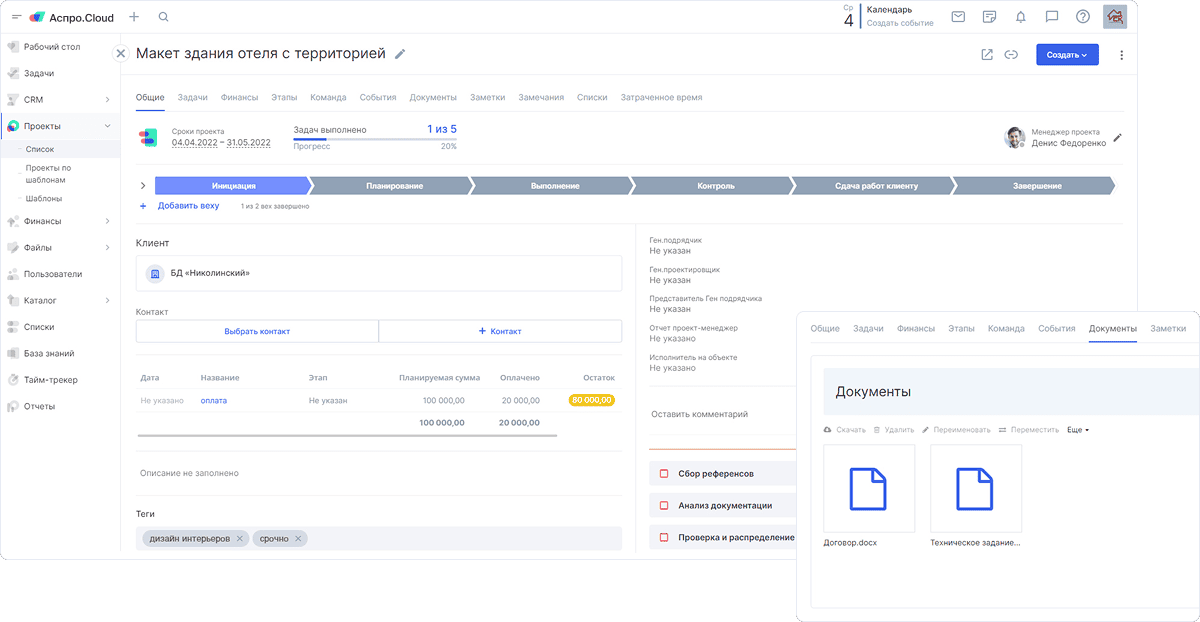Viewport: 1200px width, 622px height.
Task: Click the 'Выбрать контакт' button
Action: pyautogui.click(x=257, y=331)
